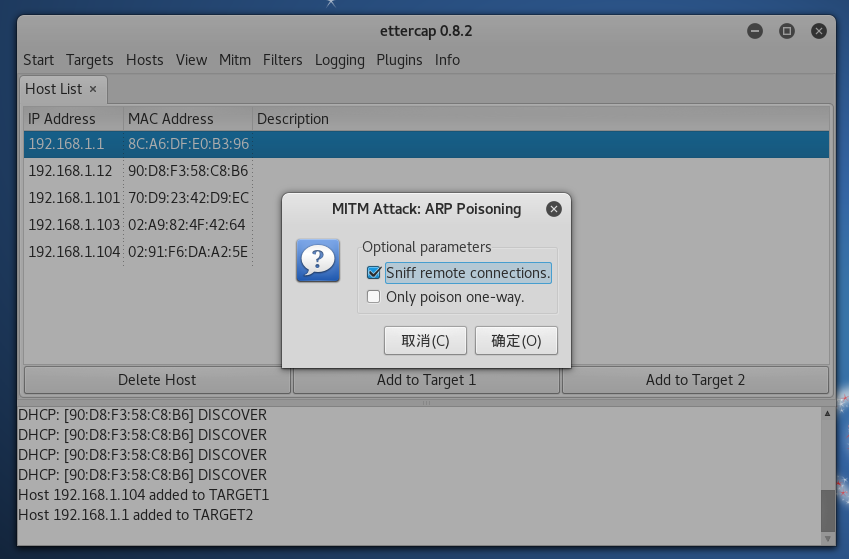Sort by MAC Address column header
The image size is (849, 559).
(x=187, y=119)
